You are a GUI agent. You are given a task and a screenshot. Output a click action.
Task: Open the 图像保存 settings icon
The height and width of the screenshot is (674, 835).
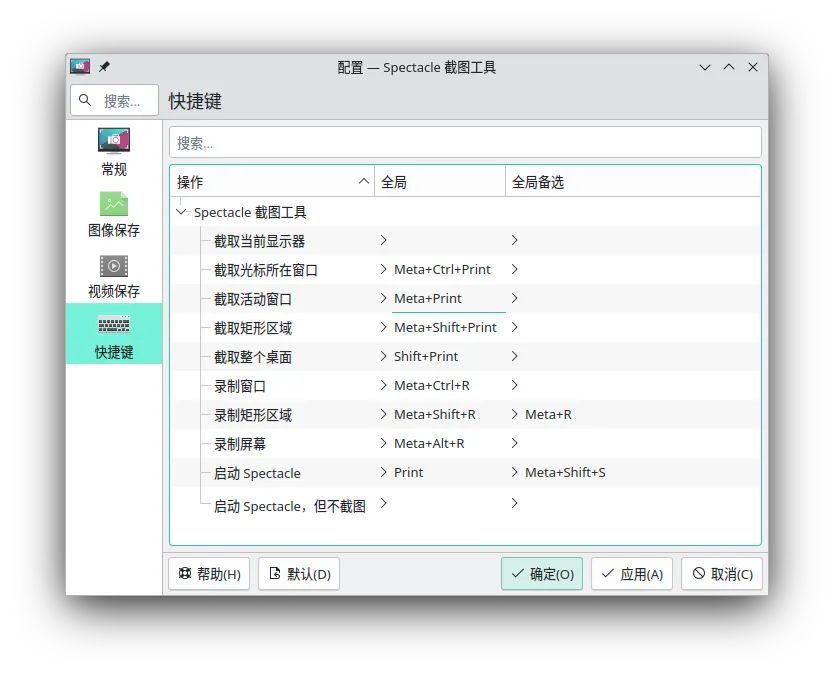[x=113, y=205]
